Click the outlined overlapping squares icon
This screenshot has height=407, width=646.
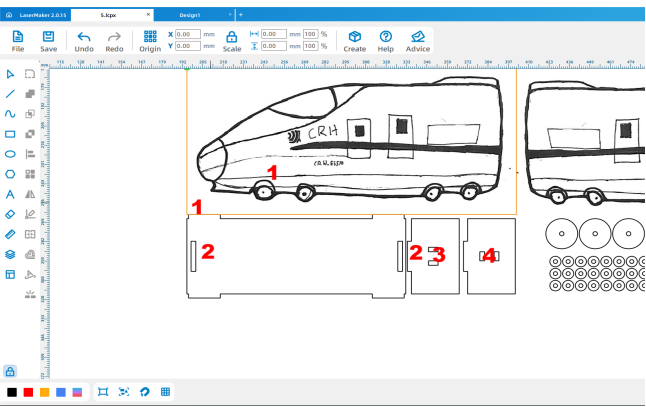pyautogui.click(x=30, y=114)
